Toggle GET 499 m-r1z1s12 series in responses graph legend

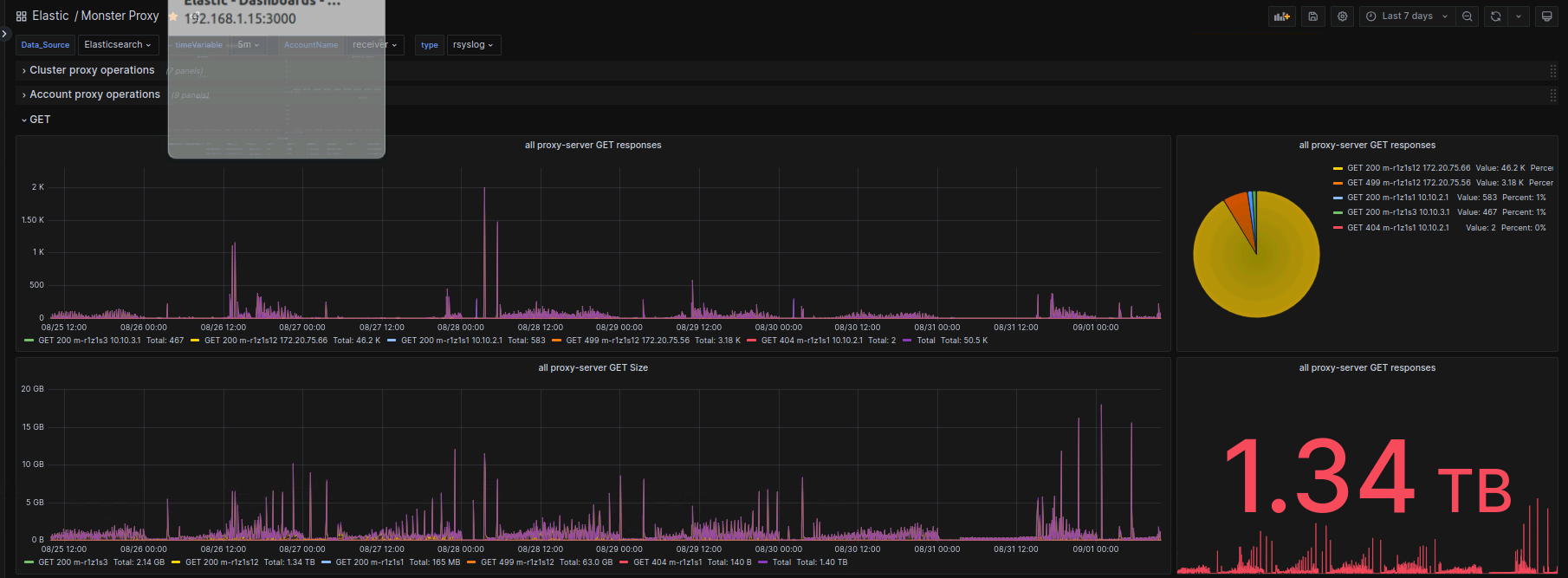(628, 341)
